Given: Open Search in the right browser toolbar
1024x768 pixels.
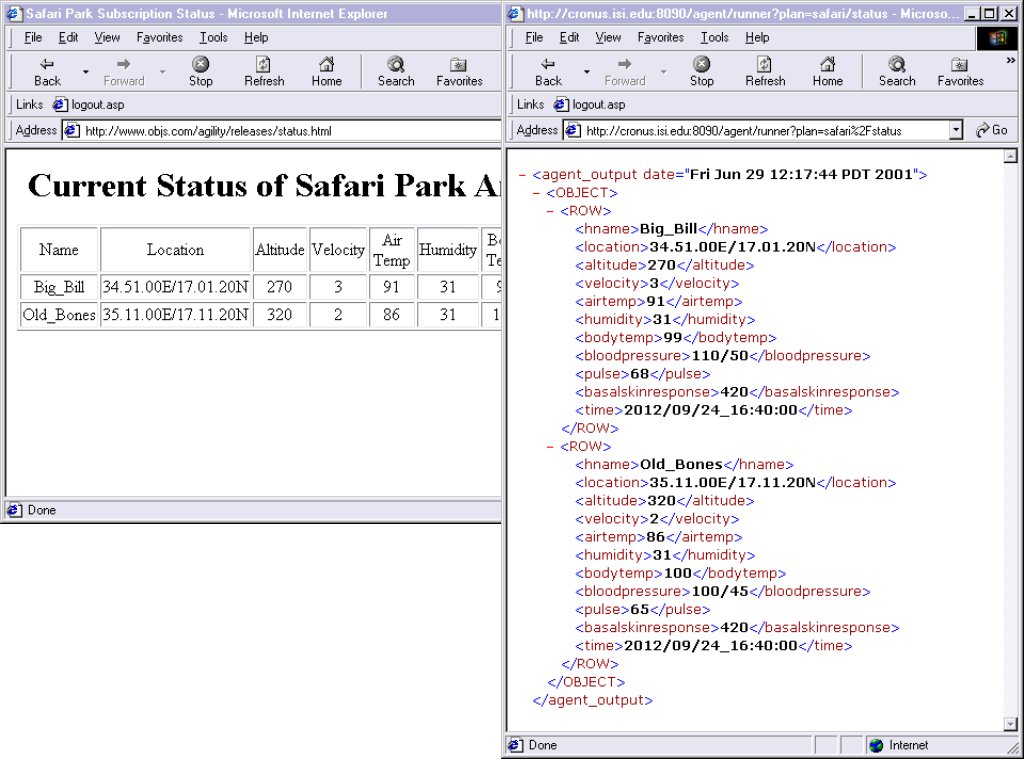Looking at the screenshot, I should (x=897, y=70).
